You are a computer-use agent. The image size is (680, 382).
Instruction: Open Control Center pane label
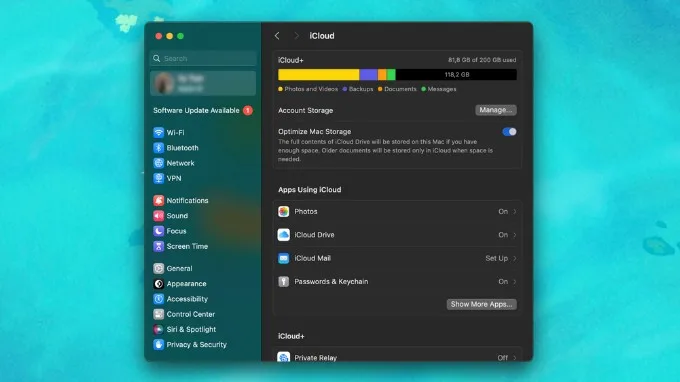click(x=191, y=314)
